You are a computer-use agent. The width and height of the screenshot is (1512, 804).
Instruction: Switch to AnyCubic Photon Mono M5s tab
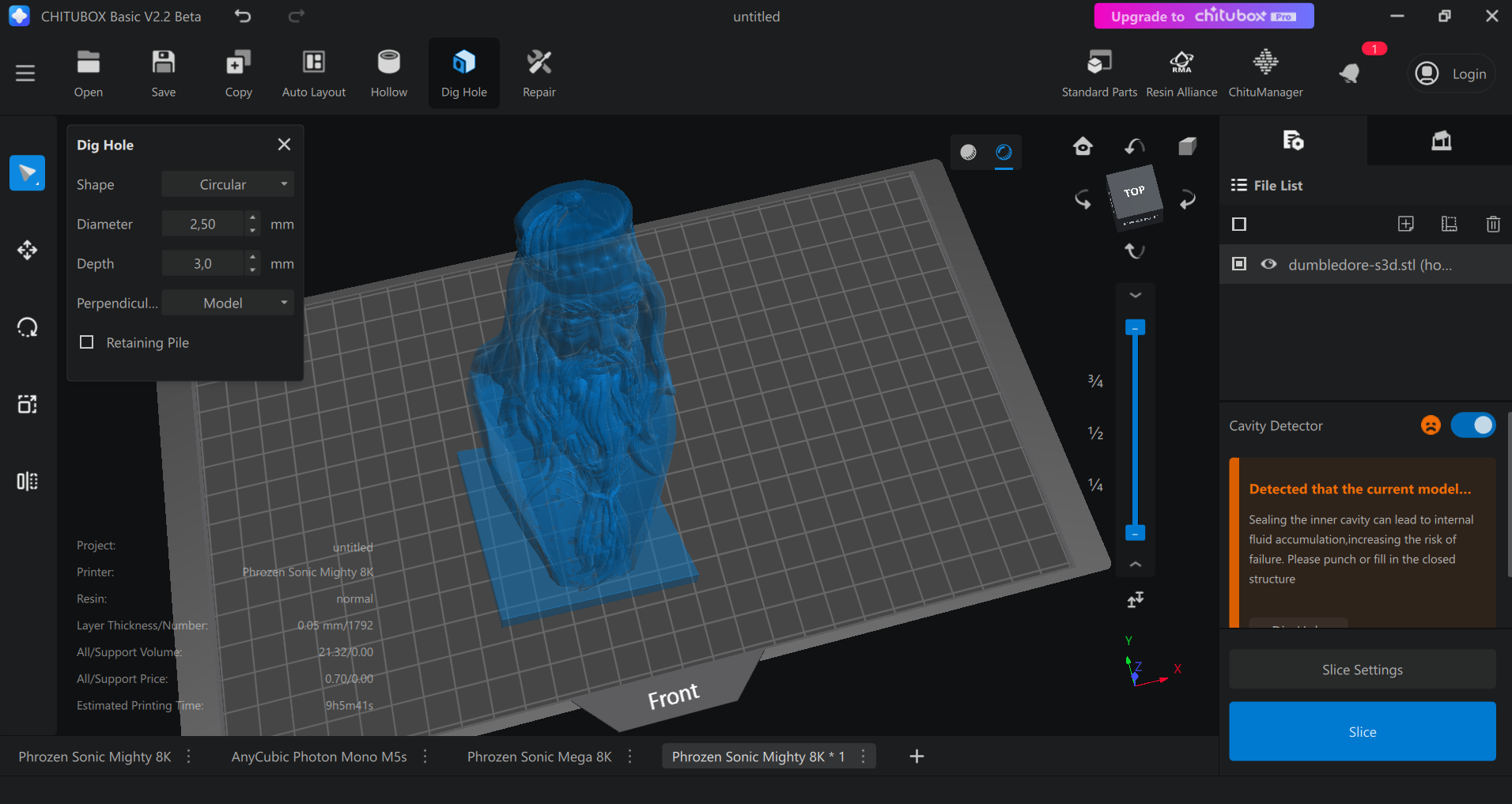point(319,757)
